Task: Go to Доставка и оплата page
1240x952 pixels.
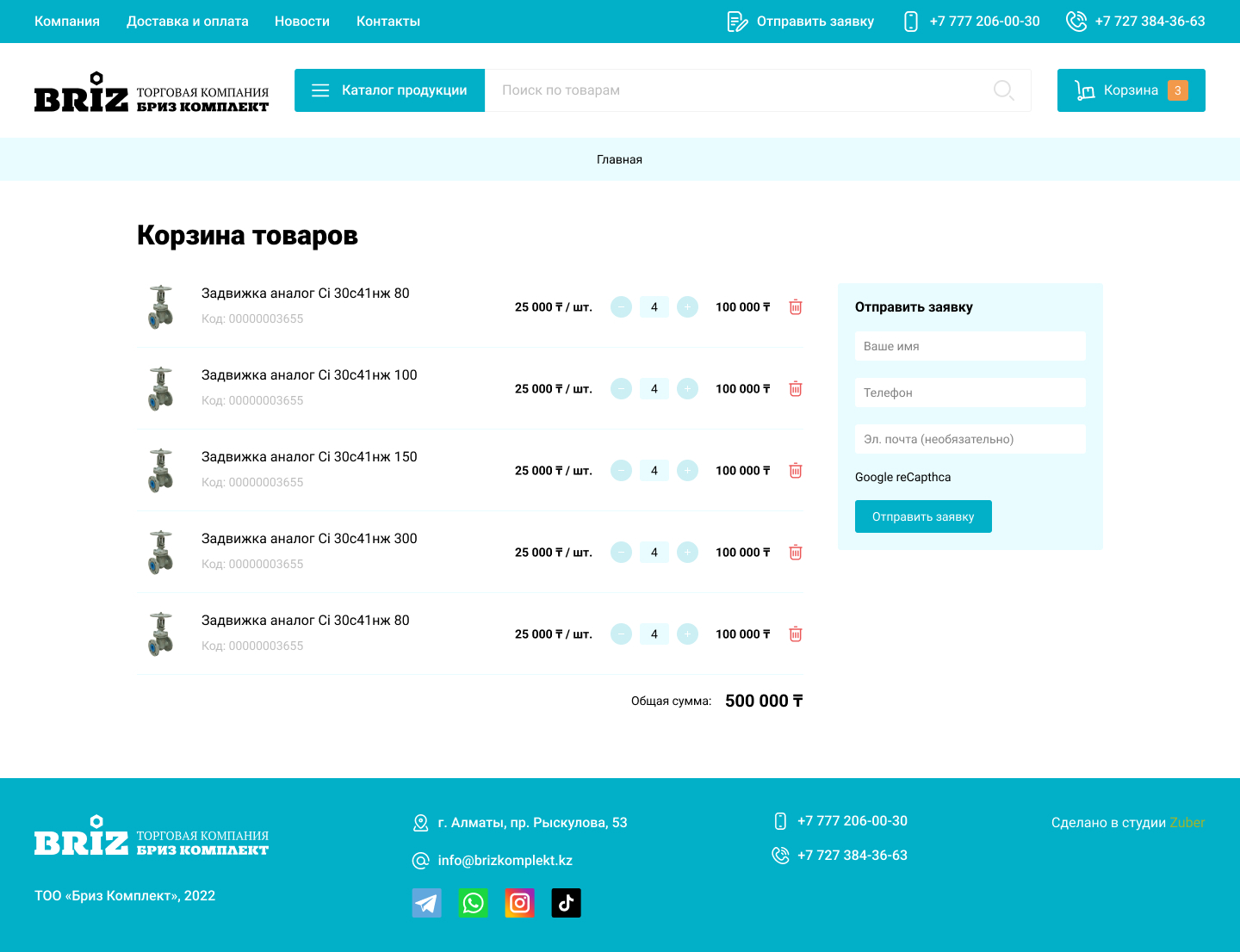Action: tap(187, 22)
